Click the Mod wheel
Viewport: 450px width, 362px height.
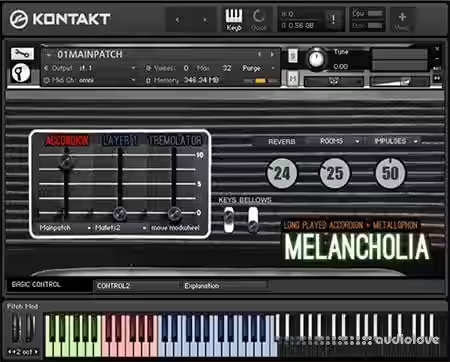point(30,329)
